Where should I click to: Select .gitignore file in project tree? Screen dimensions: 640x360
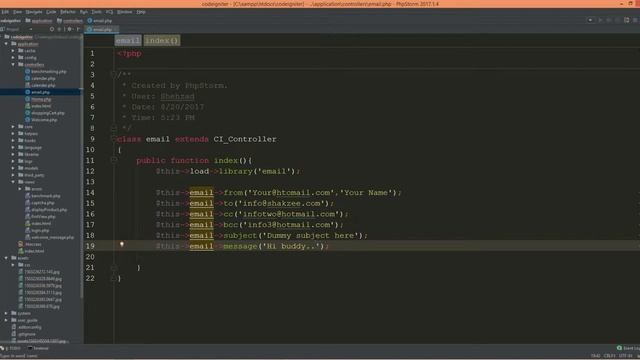(24, 334)
